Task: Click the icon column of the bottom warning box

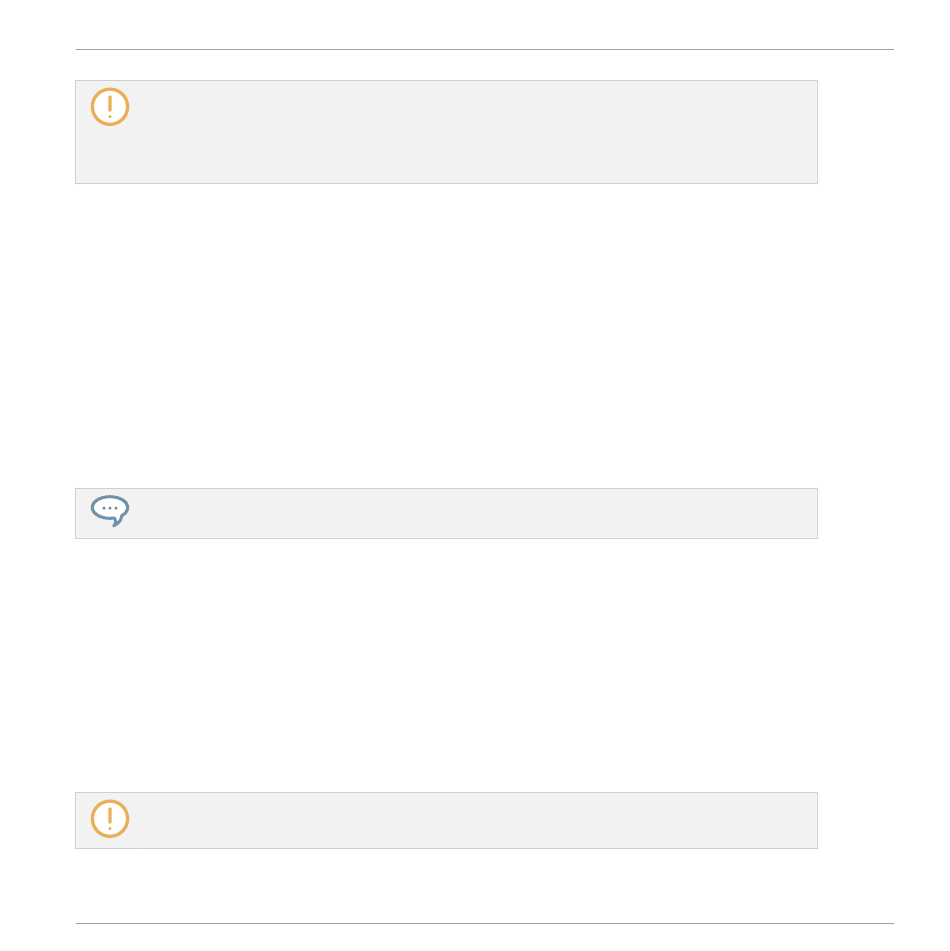Action: (107, 821)
